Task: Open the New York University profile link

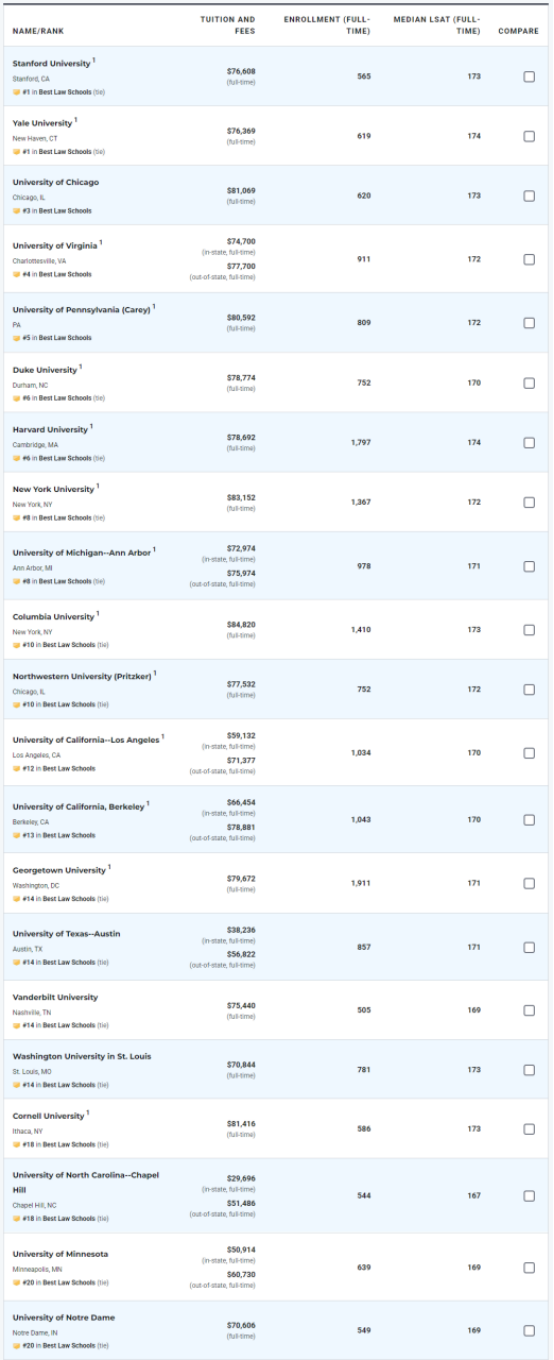Action: coord(53,489)
